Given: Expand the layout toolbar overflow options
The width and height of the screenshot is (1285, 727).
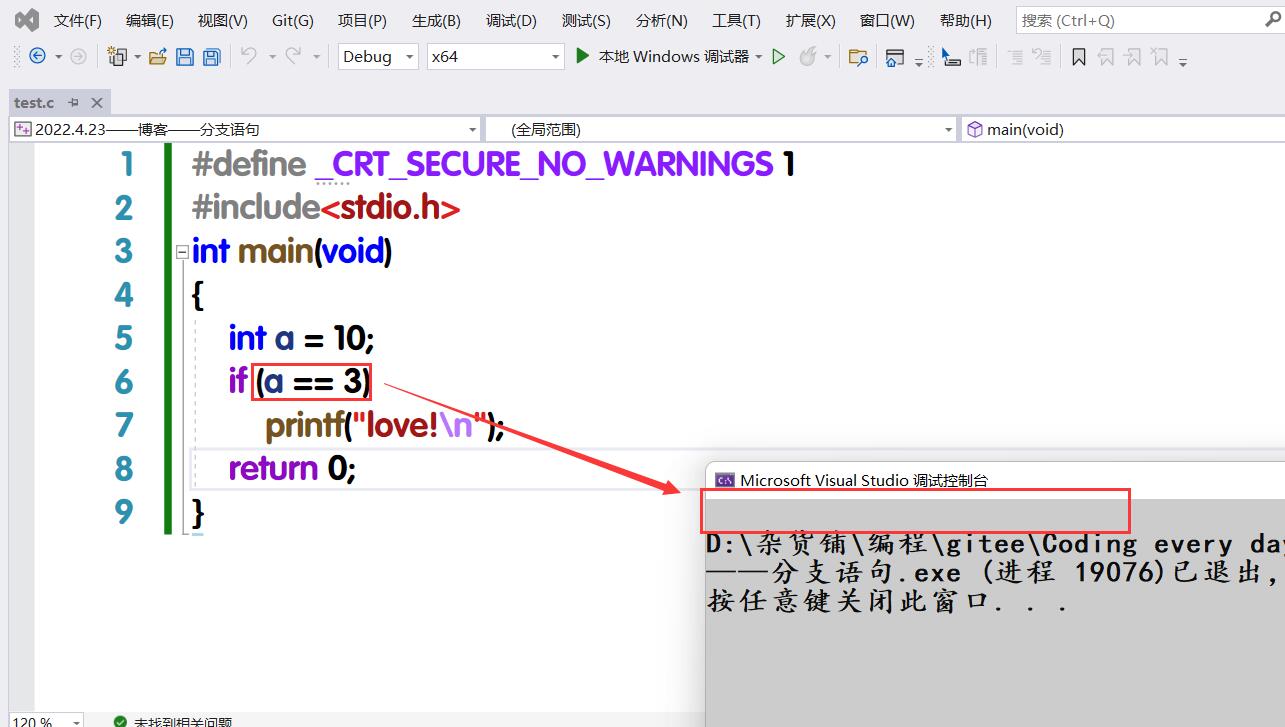Looking at the screenshot, I should pos(919,60).
